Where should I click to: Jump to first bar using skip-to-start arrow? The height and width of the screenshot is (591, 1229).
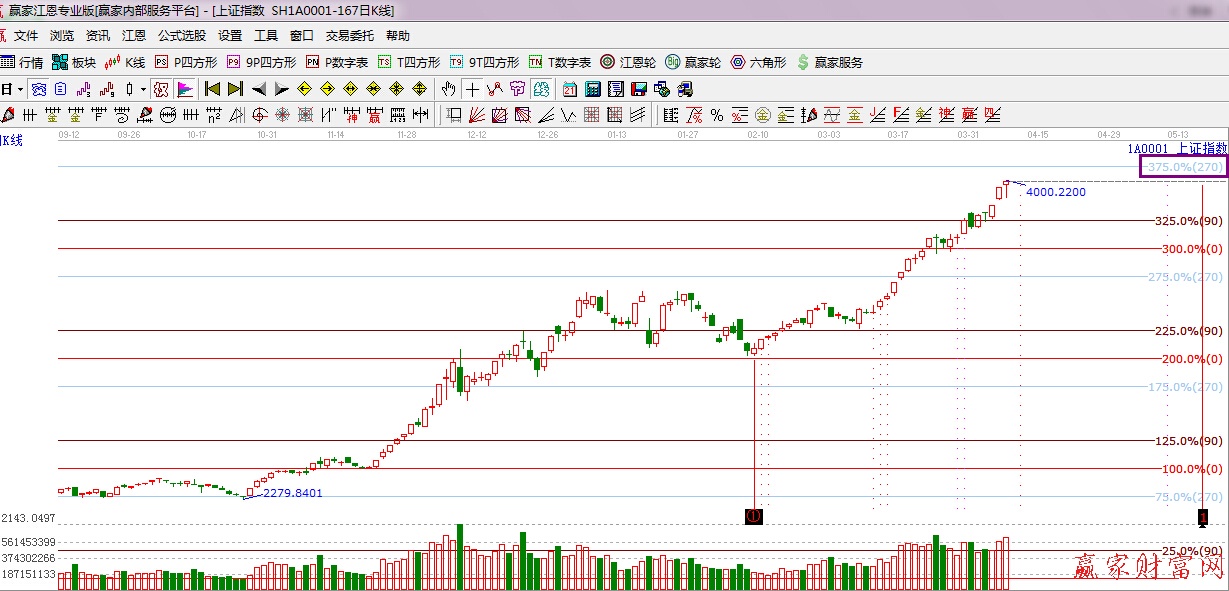pyautogui.click(x=212, y=89)
